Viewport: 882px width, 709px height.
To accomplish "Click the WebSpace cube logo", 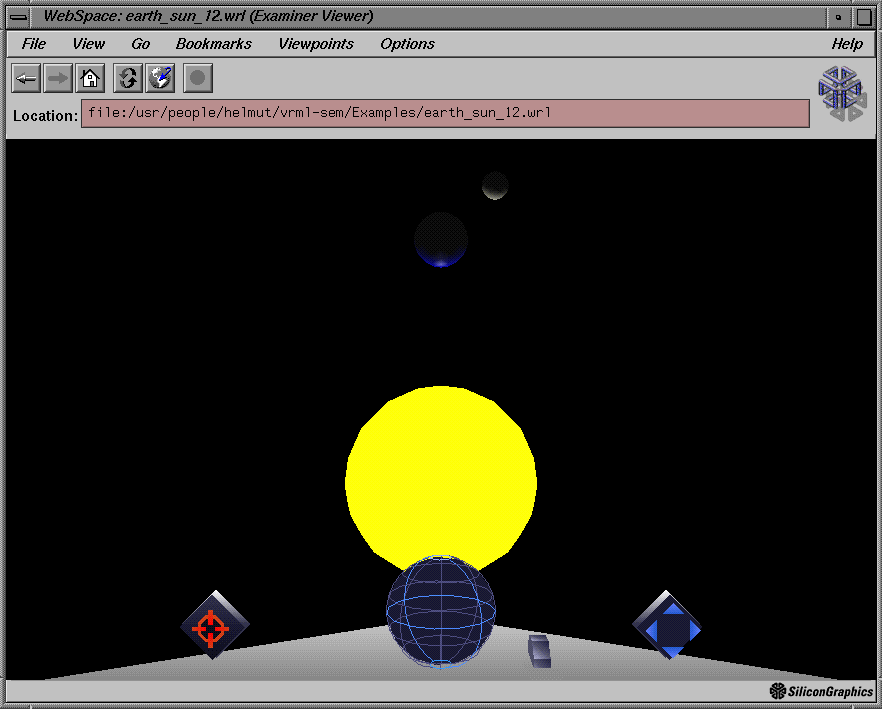I will pyautogui.click(x=840, y=93).
